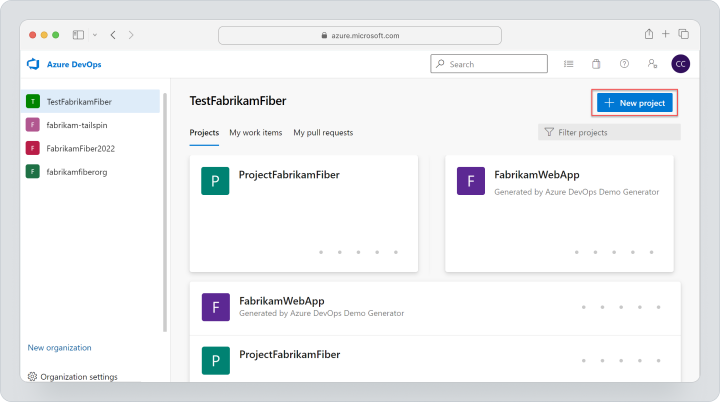Click the New project button

[x=635, y=103]
